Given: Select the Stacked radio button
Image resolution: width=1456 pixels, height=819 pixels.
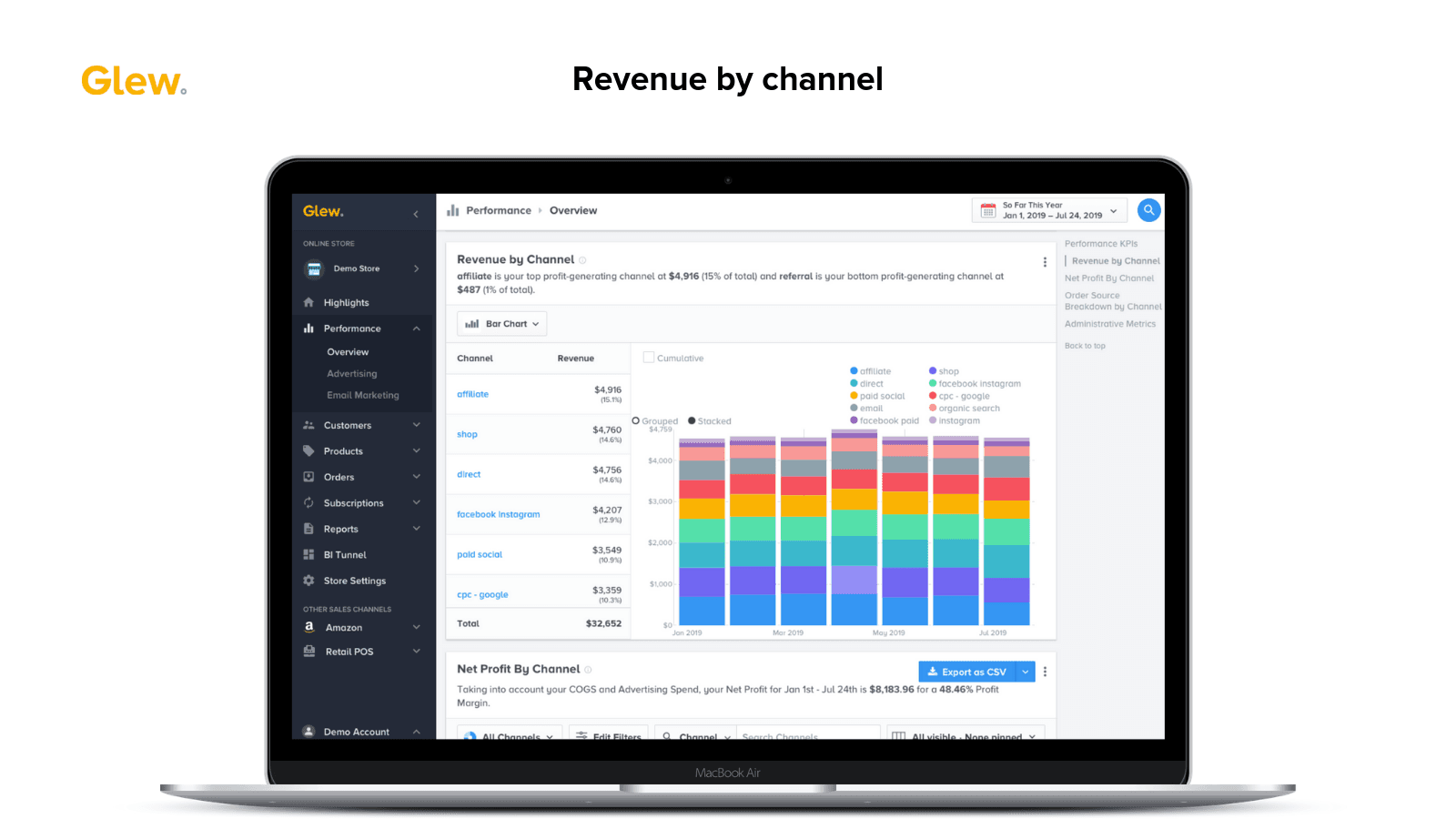Looking at the screenshot, I should (x=692, y=420).
